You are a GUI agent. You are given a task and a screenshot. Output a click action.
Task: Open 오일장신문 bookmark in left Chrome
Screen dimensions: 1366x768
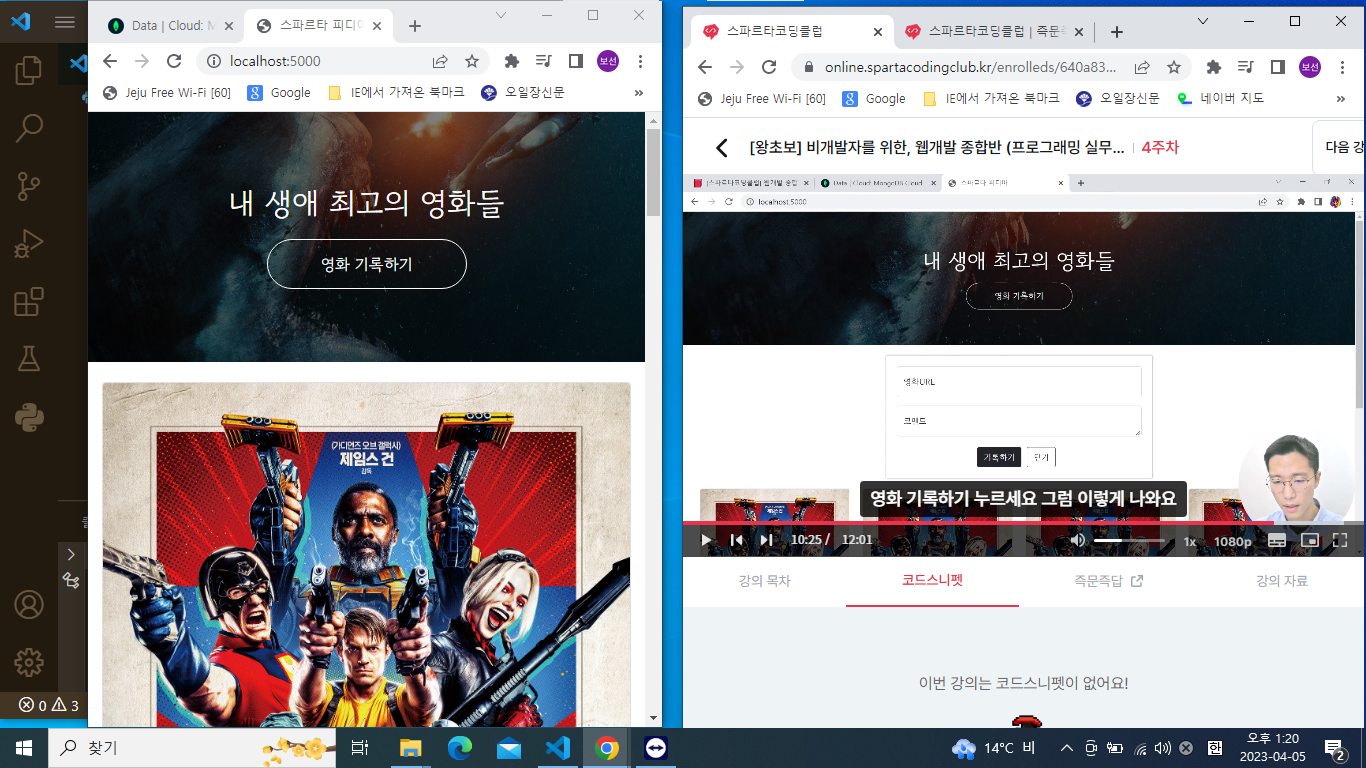pos(523,93)
